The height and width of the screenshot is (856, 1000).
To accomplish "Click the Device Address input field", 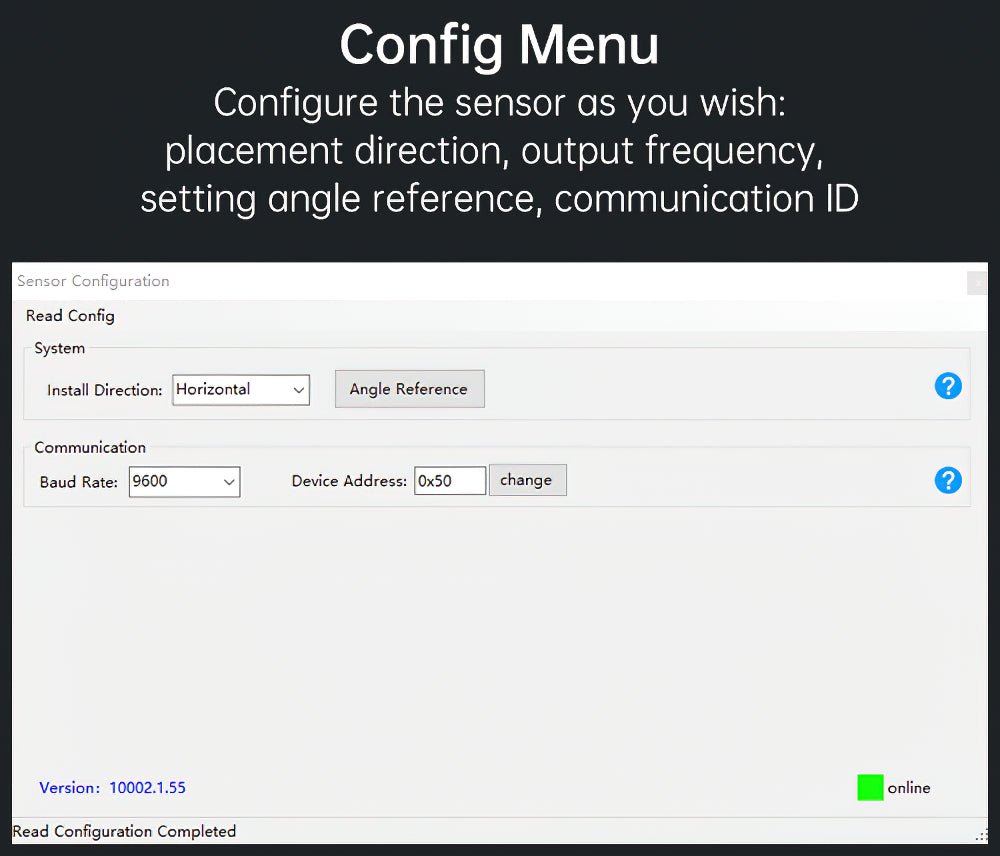I will click(449, 481).
